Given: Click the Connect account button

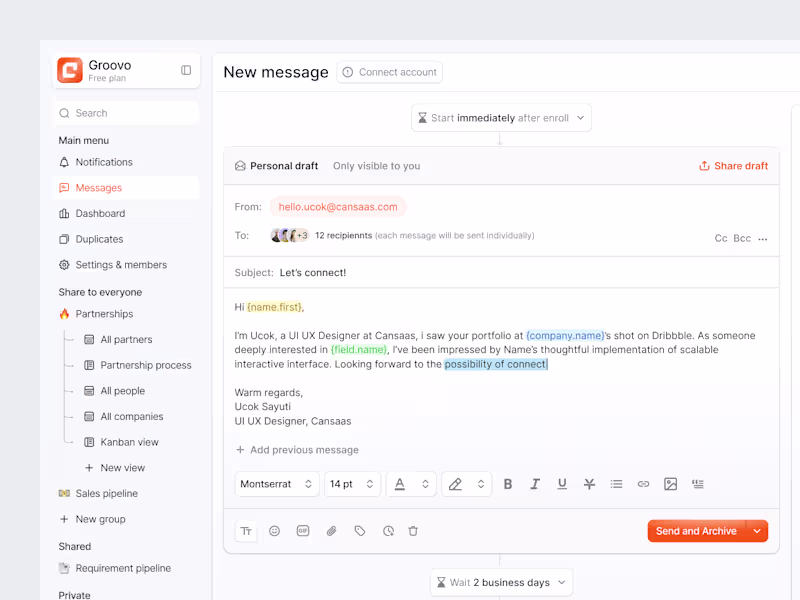Looking at the screenshot, I should pyautogui.click(x=389, y=72).
